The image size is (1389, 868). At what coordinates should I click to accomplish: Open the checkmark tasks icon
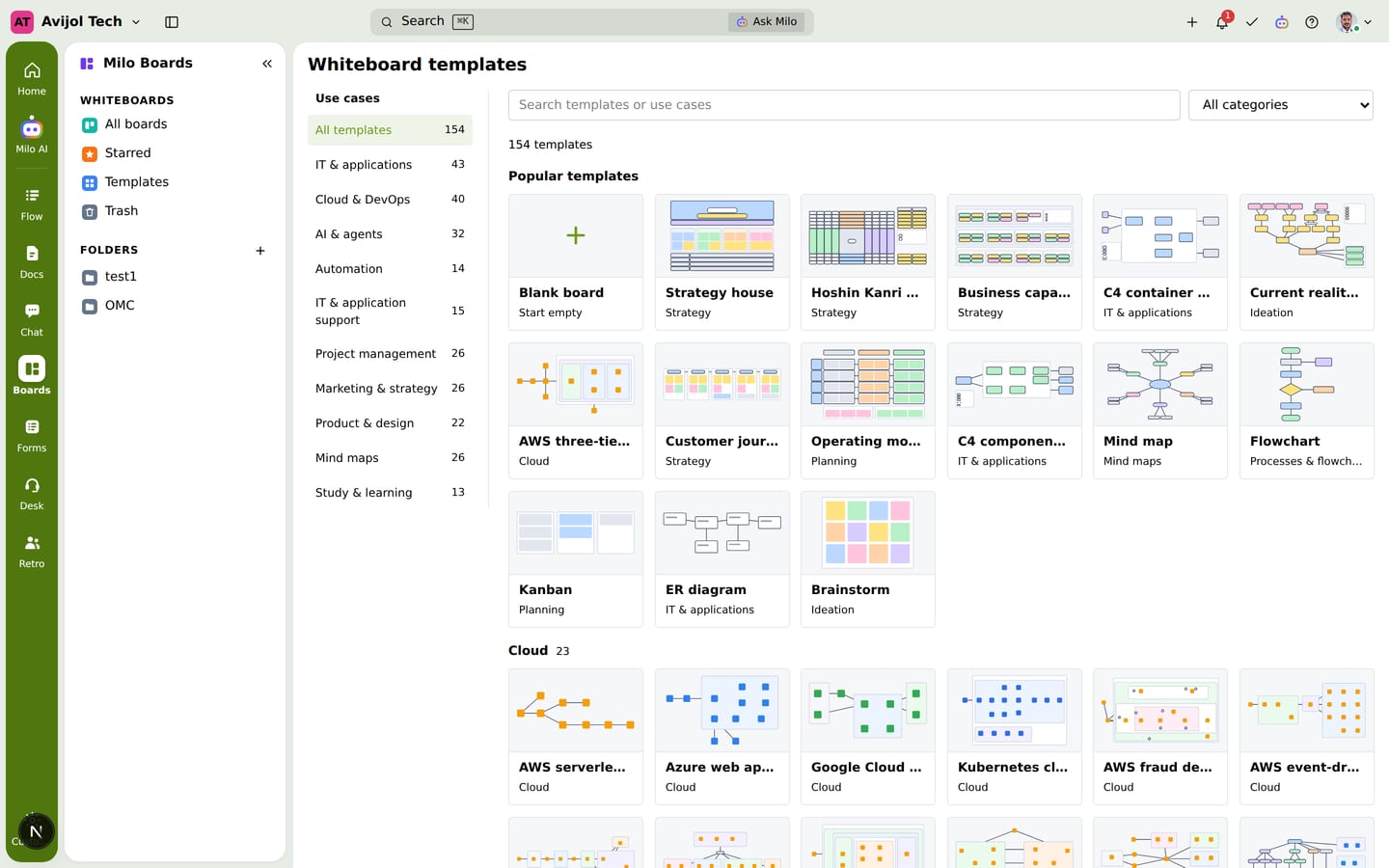[1252, 21]
